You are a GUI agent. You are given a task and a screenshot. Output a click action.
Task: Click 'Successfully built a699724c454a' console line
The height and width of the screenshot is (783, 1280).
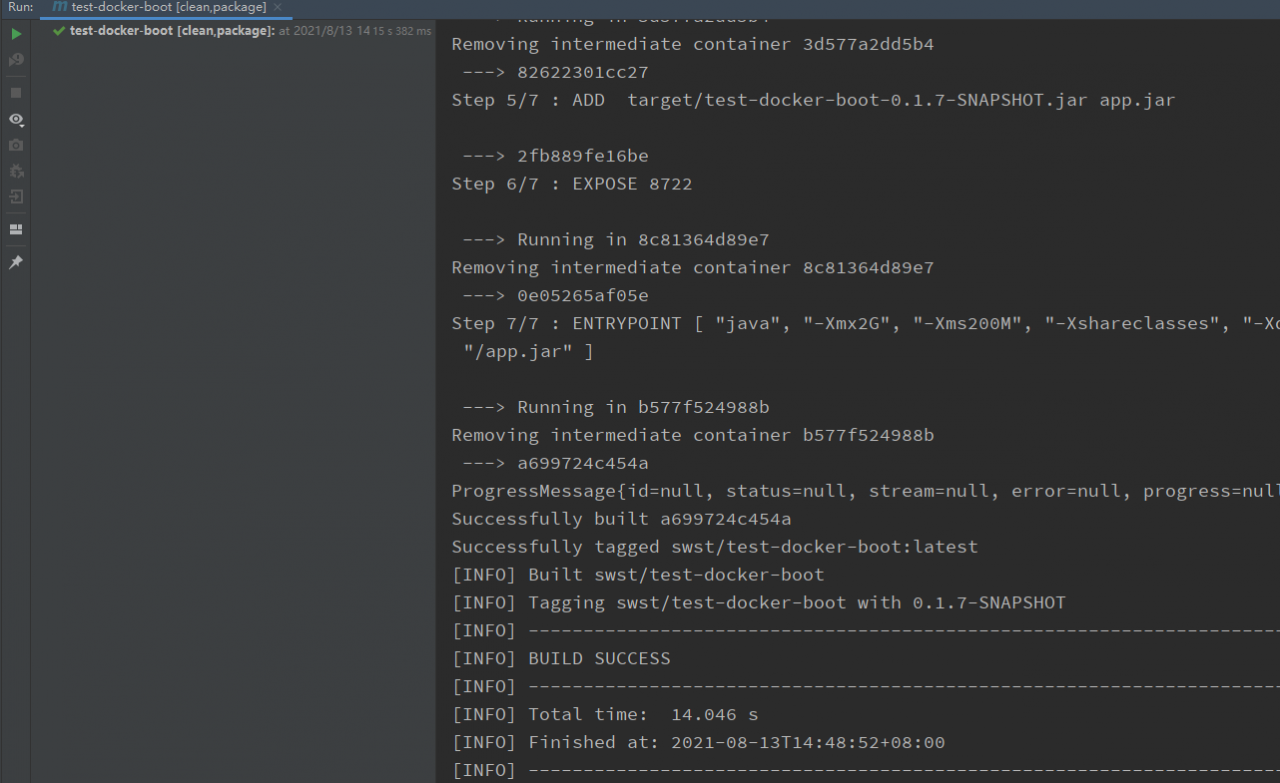click(x=621, y=519)
